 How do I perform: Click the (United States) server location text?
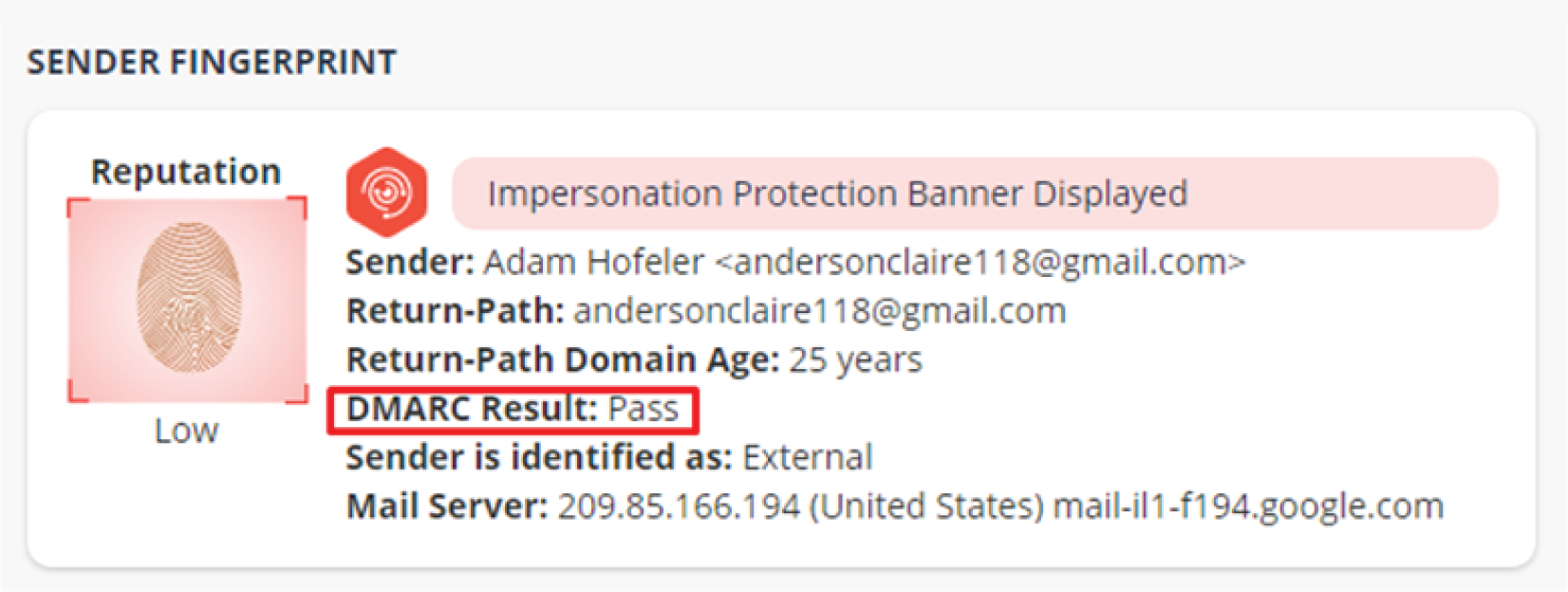coord(926,507)
